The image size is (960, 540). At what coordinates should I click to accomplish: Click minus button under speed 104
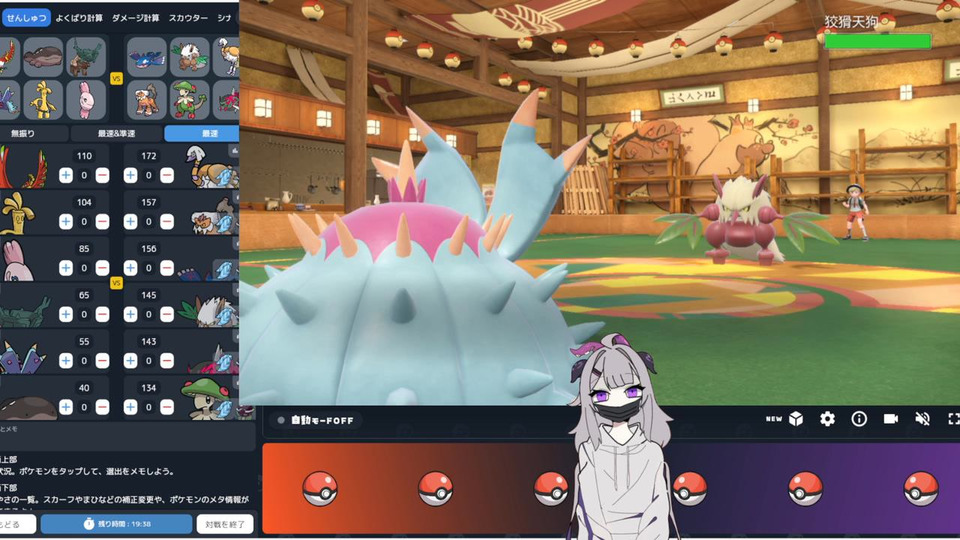102,222
